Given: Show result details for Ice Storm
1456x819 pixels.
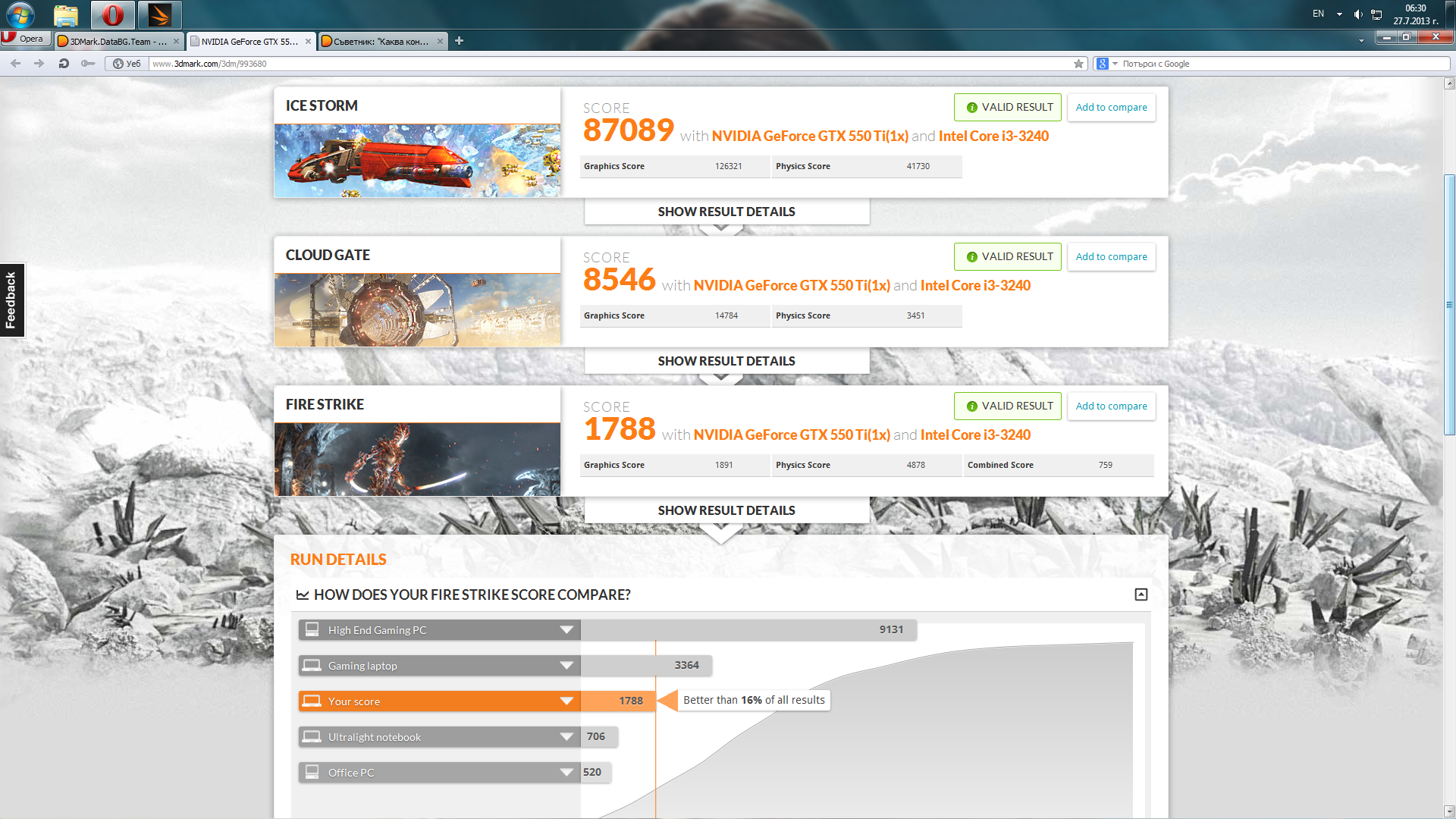Looking at the screenshot, I should pyautogui.click(x=726, y=212).
